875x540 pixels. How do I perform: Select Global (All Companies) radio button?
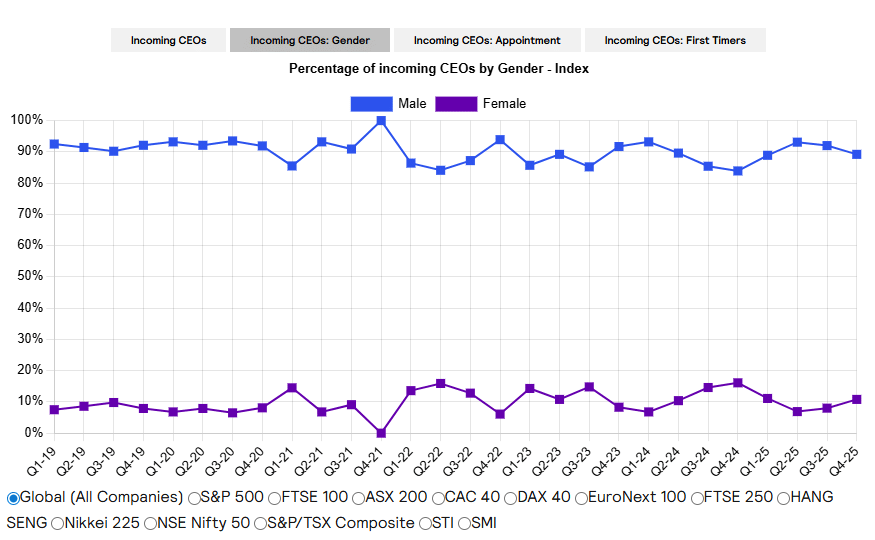pyautogui.click(x=13, y=498)
